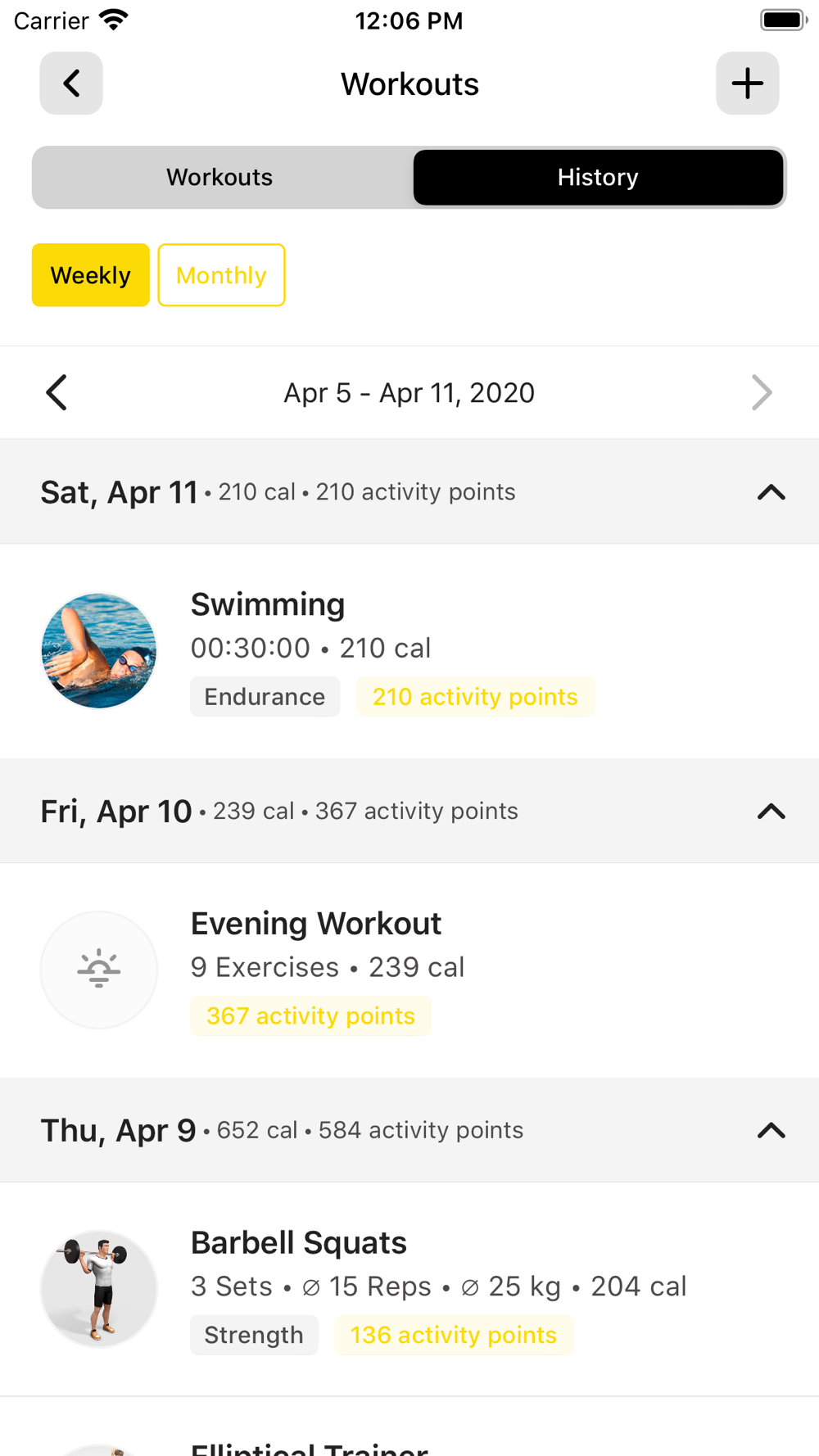This screenshot has height=1456, width=819.
Task: Switch to Monthly history view
Action: point(221,275)
